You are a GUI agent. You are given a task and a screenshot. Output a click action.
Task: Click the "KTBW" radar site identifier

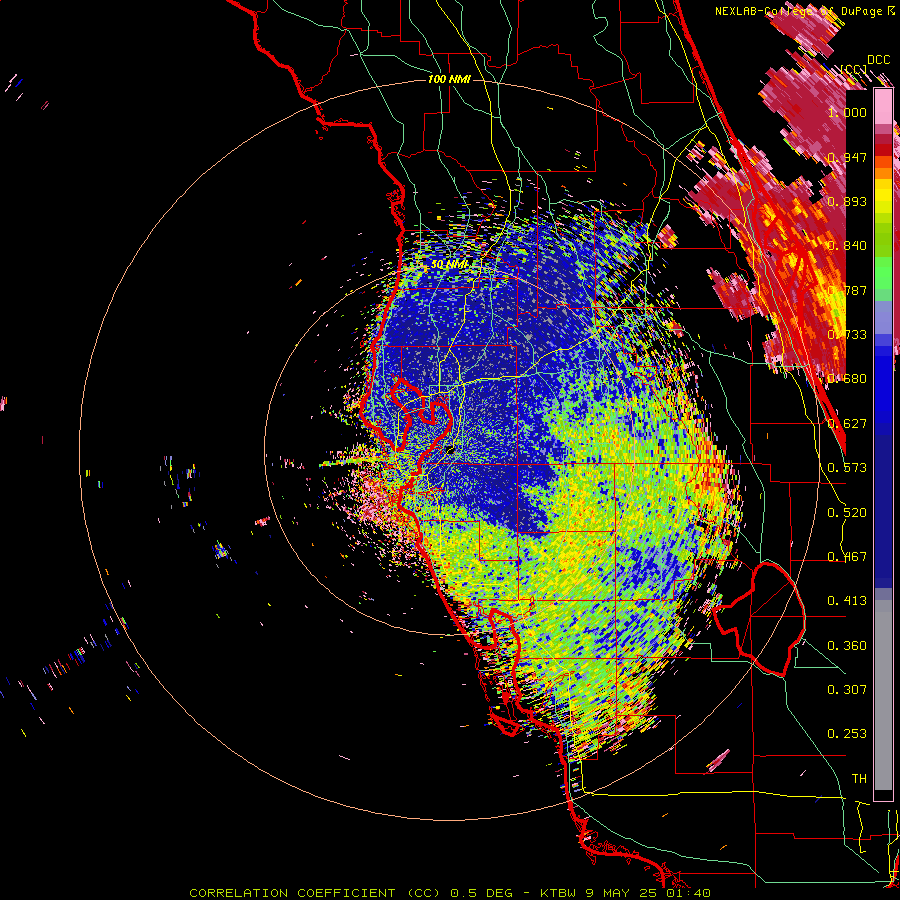pos(559,893)
